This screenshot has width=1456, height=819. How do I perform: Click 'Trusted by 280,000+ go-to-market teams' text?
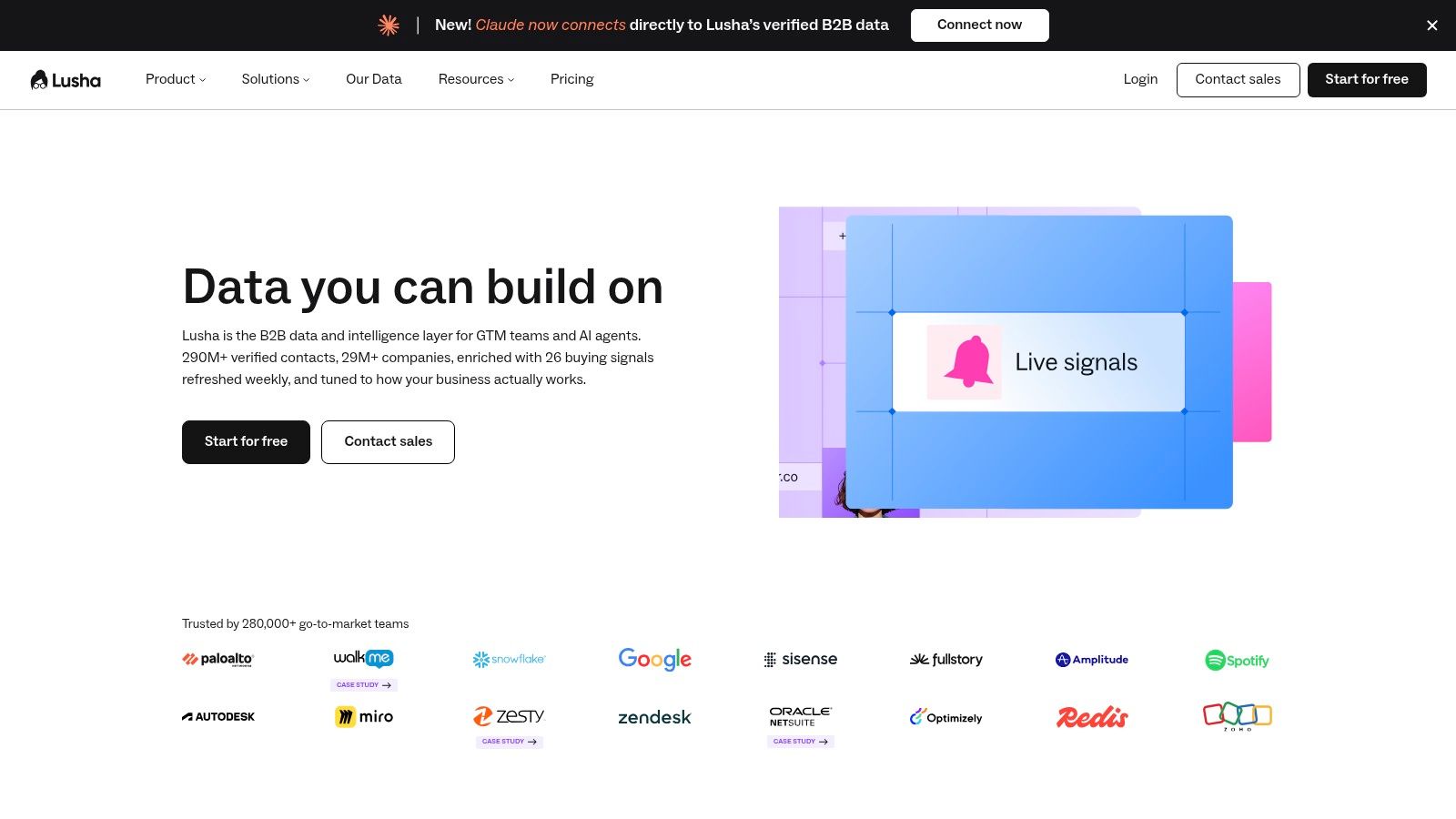[x=295, y=624]
